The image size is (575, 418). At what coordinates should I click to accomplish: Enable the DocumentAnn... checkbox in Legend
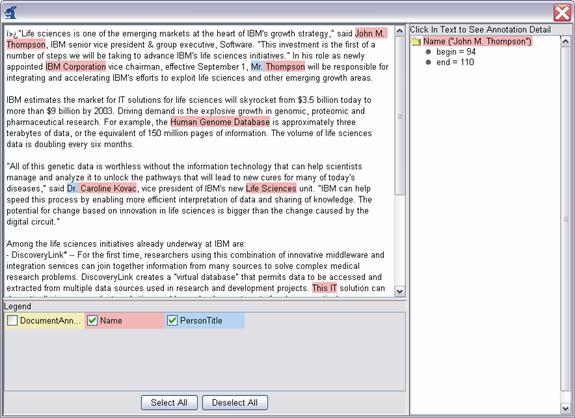point(12,320)
